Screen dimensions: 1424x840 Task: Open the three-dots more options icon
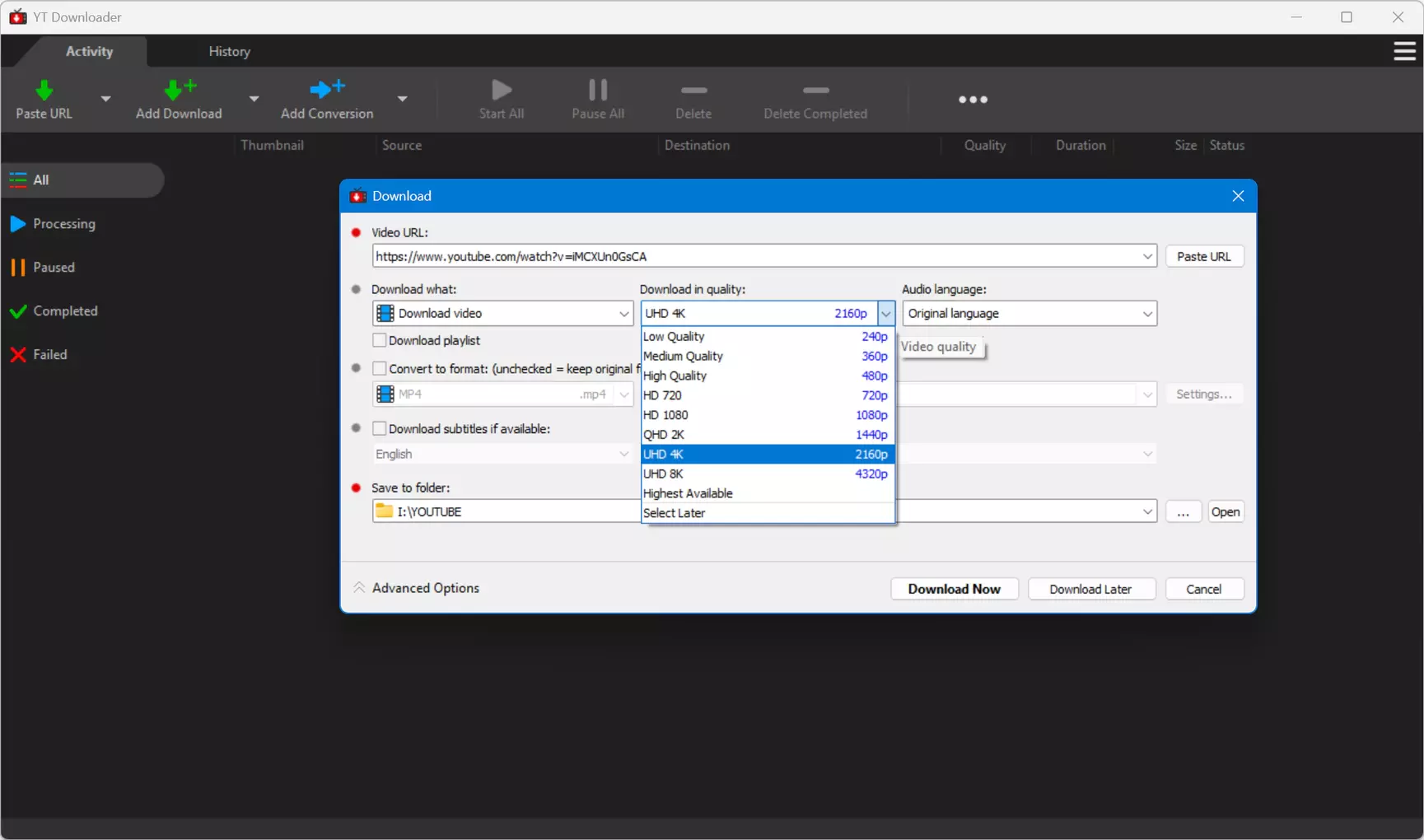point(973,100)
